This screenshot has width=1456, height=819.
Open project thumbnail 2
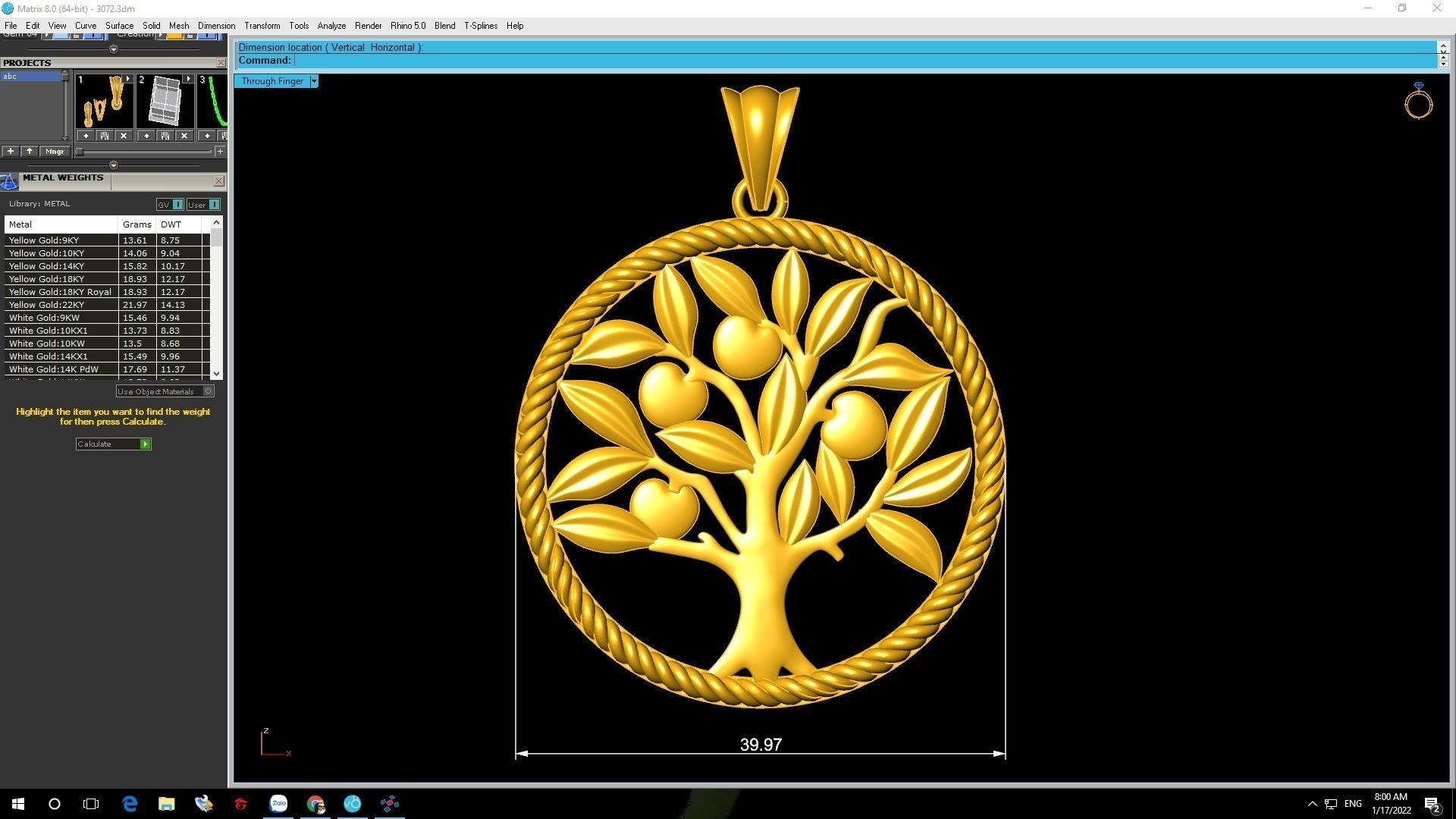(x=165, y=102)
